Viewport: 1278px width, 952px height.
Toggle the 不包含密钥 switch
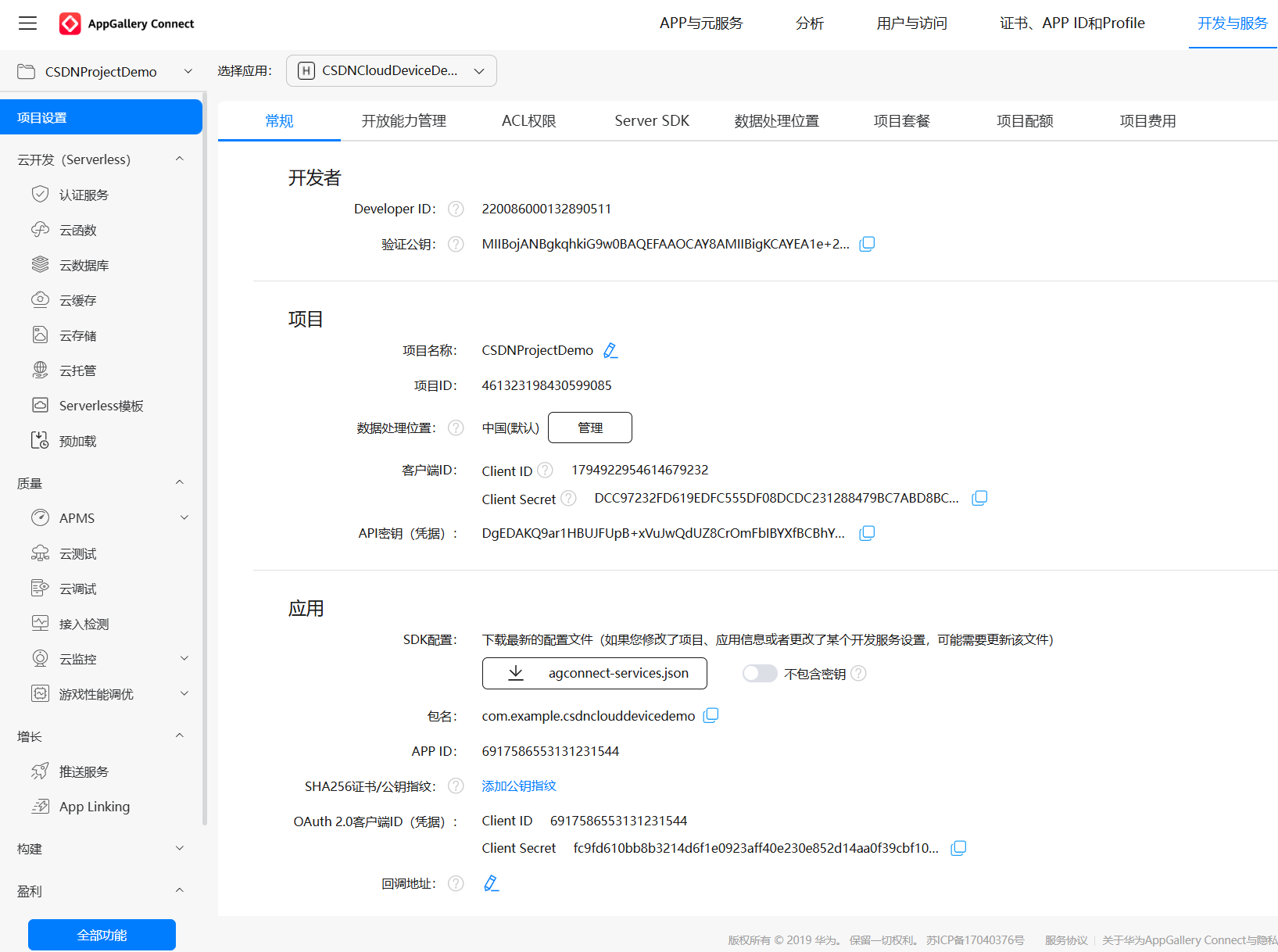click(760, 673)
